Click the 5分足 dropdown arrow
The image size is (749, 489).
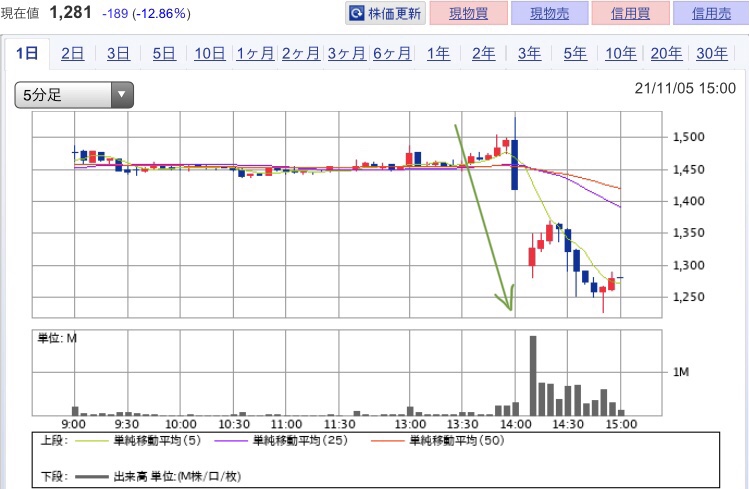[122, 95]
